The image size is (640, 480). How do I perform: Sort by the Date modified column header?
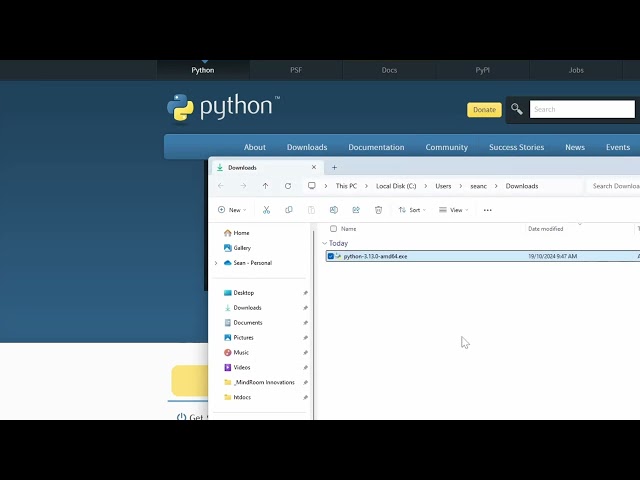click(546, 229)
